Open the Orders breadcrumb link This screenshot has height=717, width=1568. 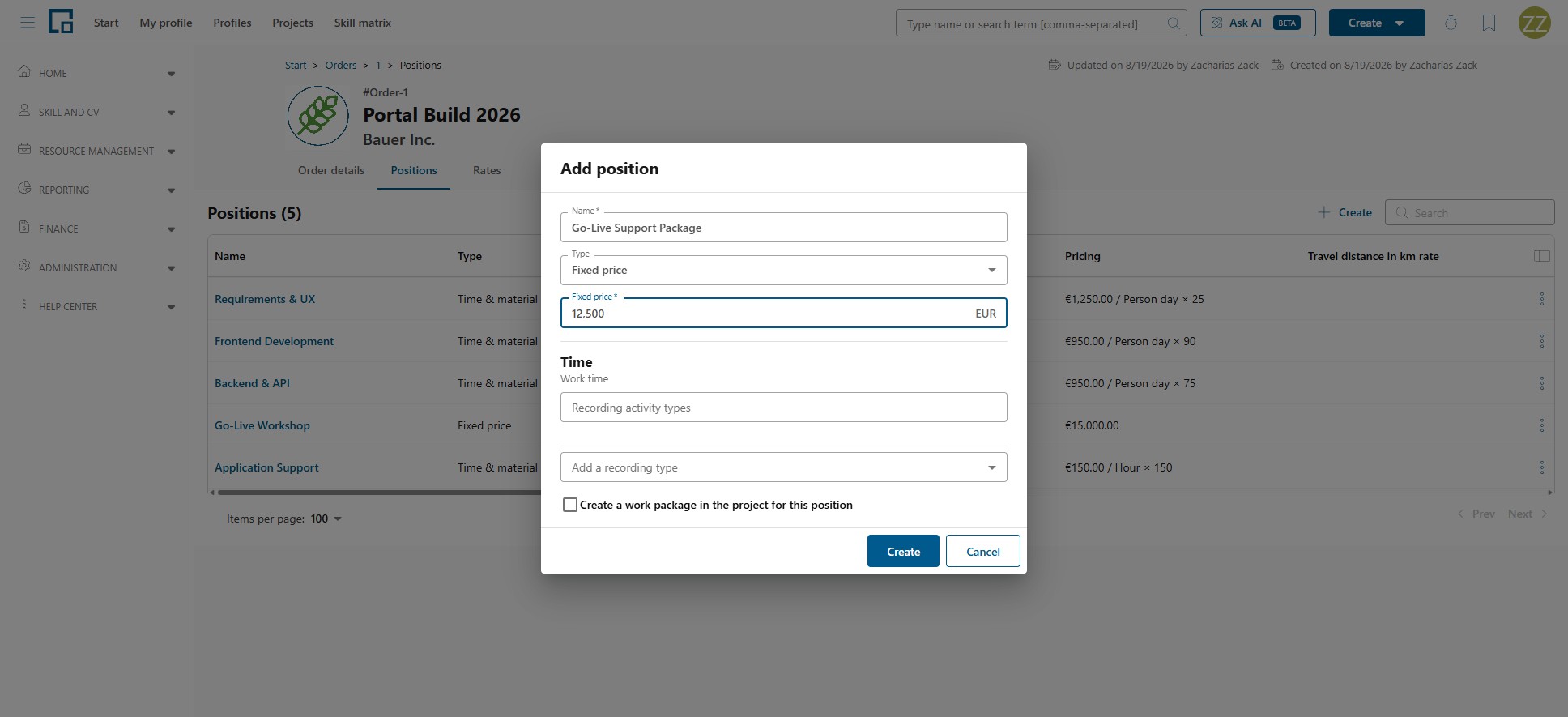point(341,65)
